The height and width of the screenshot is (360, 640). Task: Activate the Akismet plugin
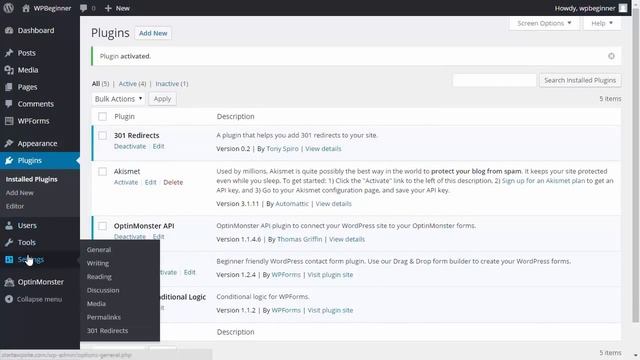126,182
